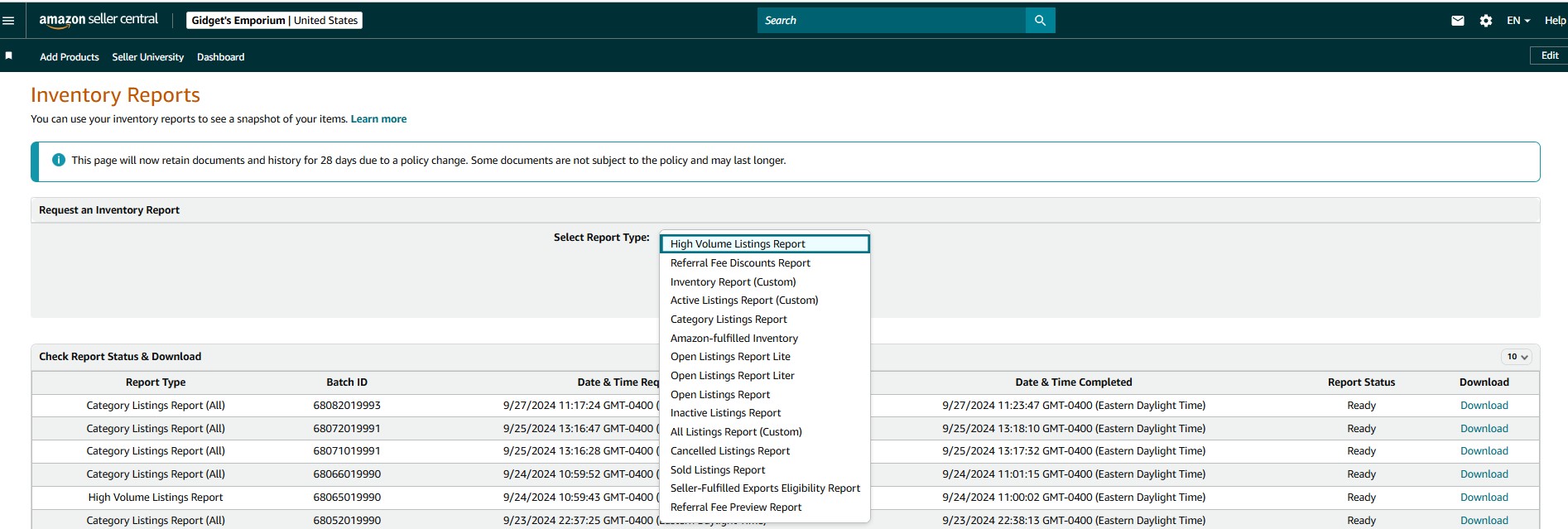Screen dimensions: 1568x529
Task: Click the blue info icon in notice
Action: pos(59,160)
